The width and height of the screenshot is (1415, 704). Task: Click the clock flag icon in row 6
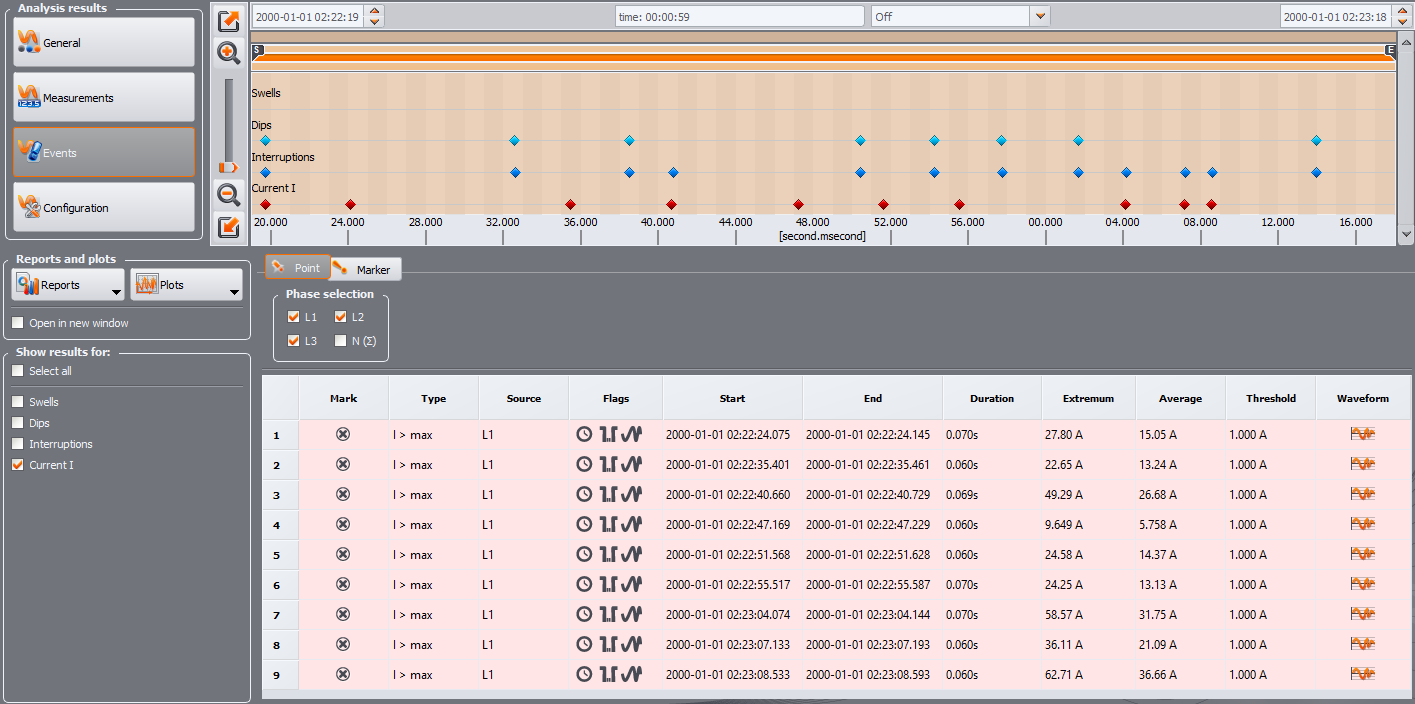(584, 584)
